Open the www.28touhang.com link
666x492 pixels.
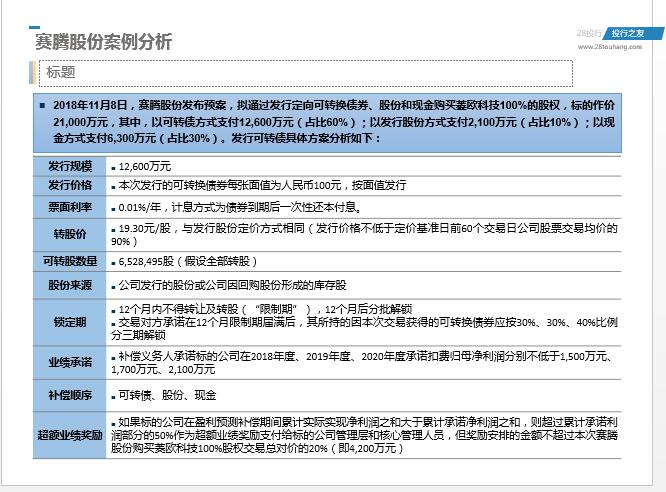point(610,47)
